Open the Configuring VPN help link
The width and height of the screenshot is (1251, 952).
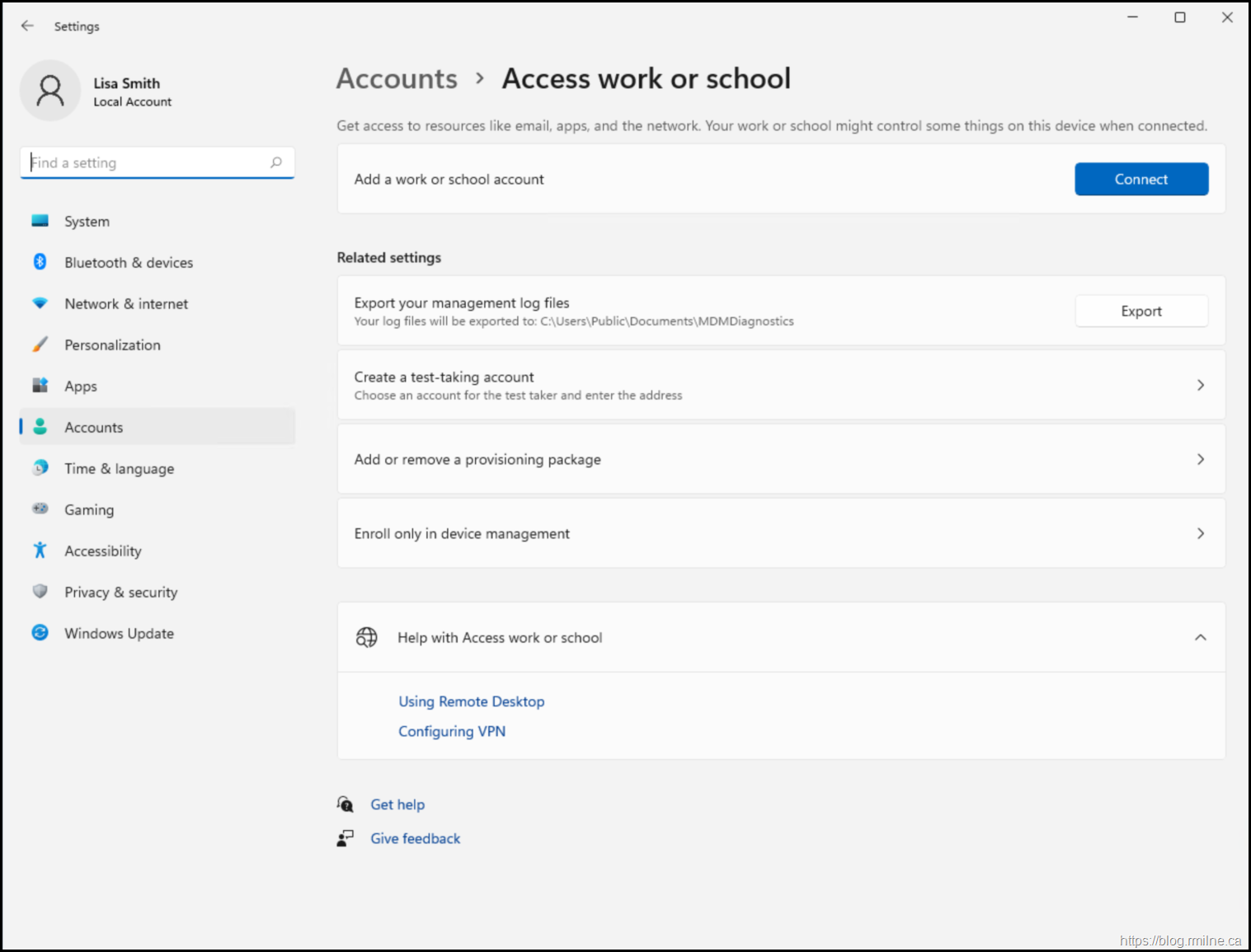pos(452,731)
